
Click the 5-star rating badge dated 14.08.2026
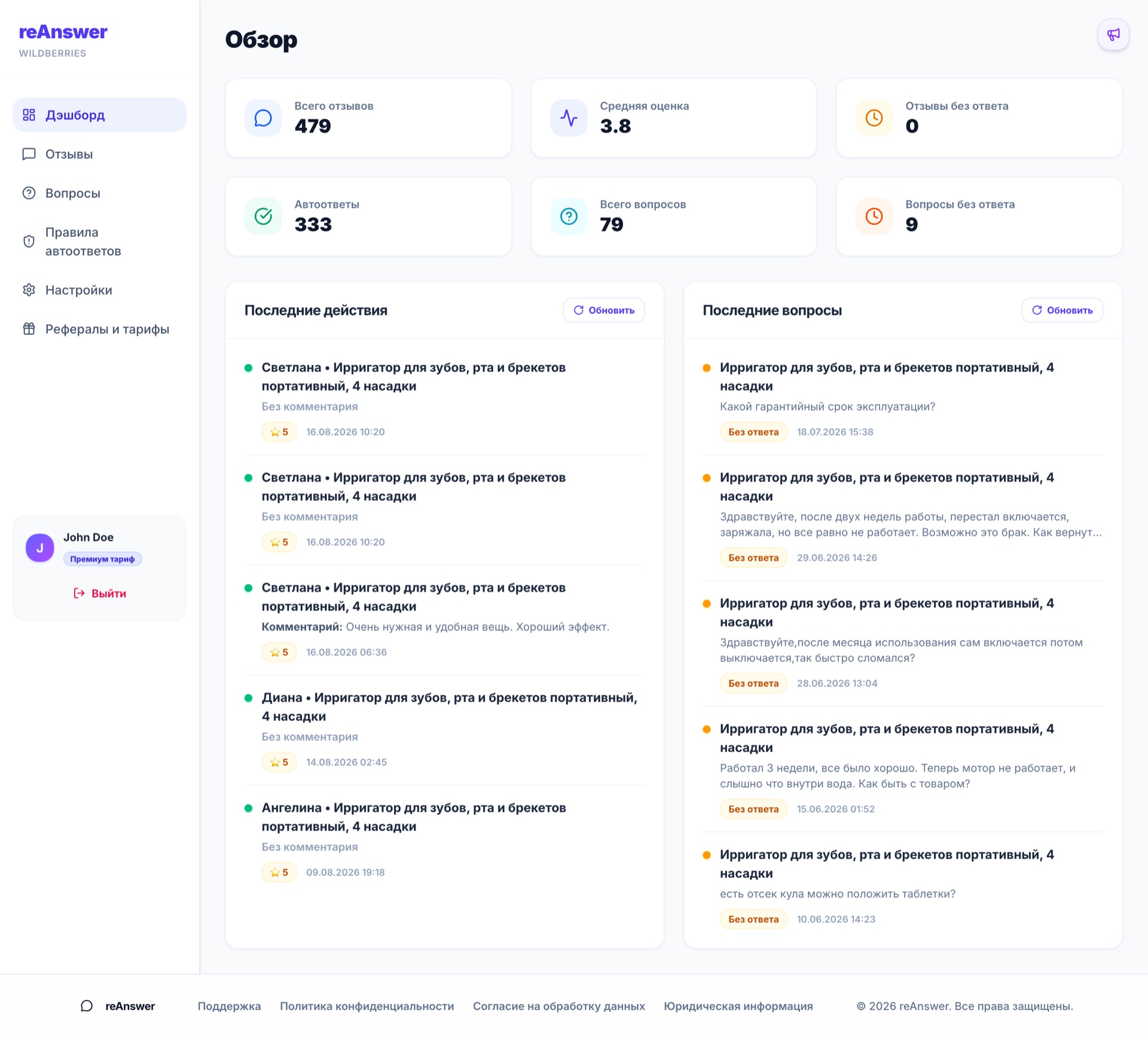click(x=279, y=762)
